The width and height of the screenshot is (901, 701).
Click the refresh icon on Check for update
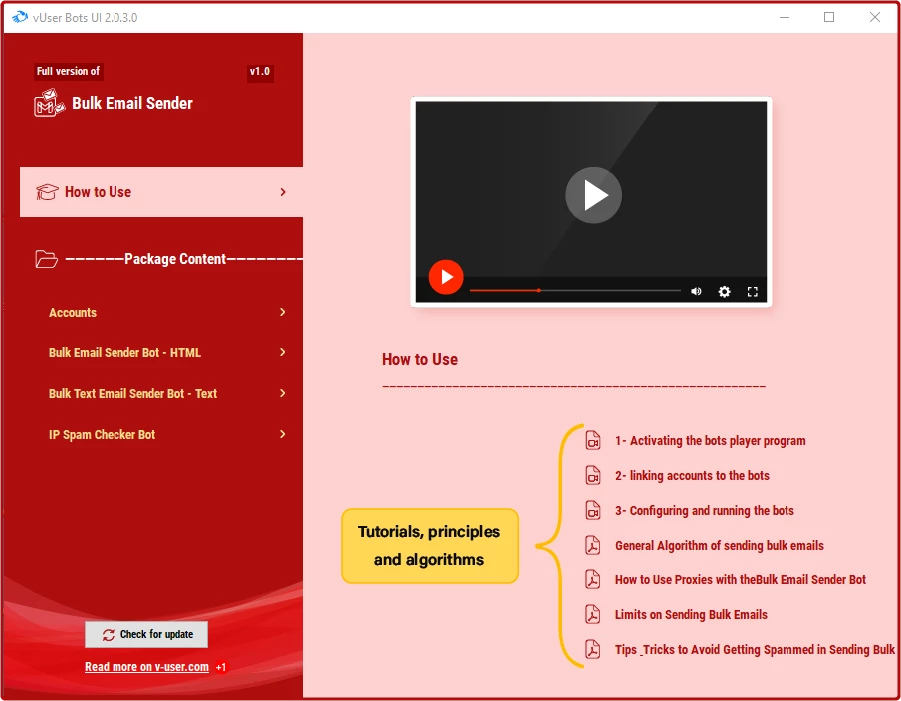pyautogui.click(x=109, y=635)
